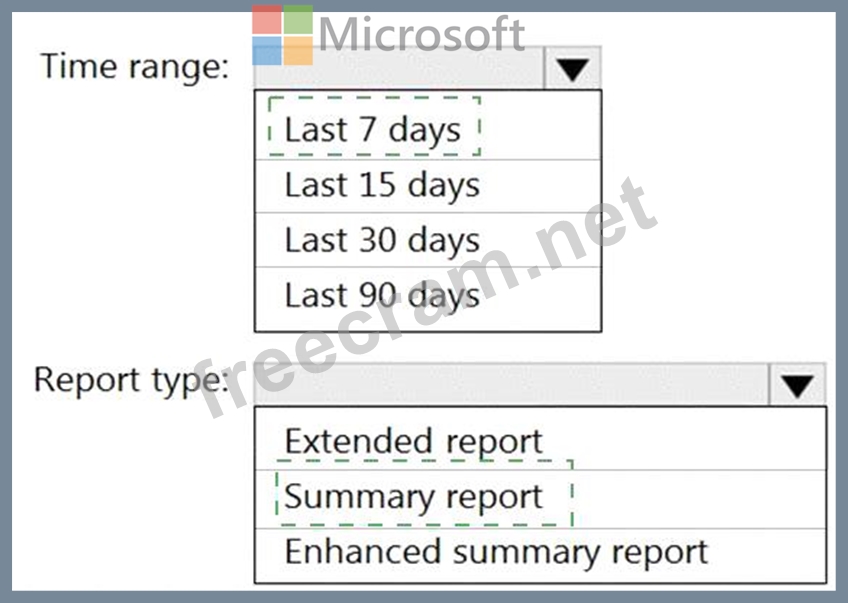This screenshot has width=848, height=603.
Task: Select the Summary report option
Action: point(413,497)
